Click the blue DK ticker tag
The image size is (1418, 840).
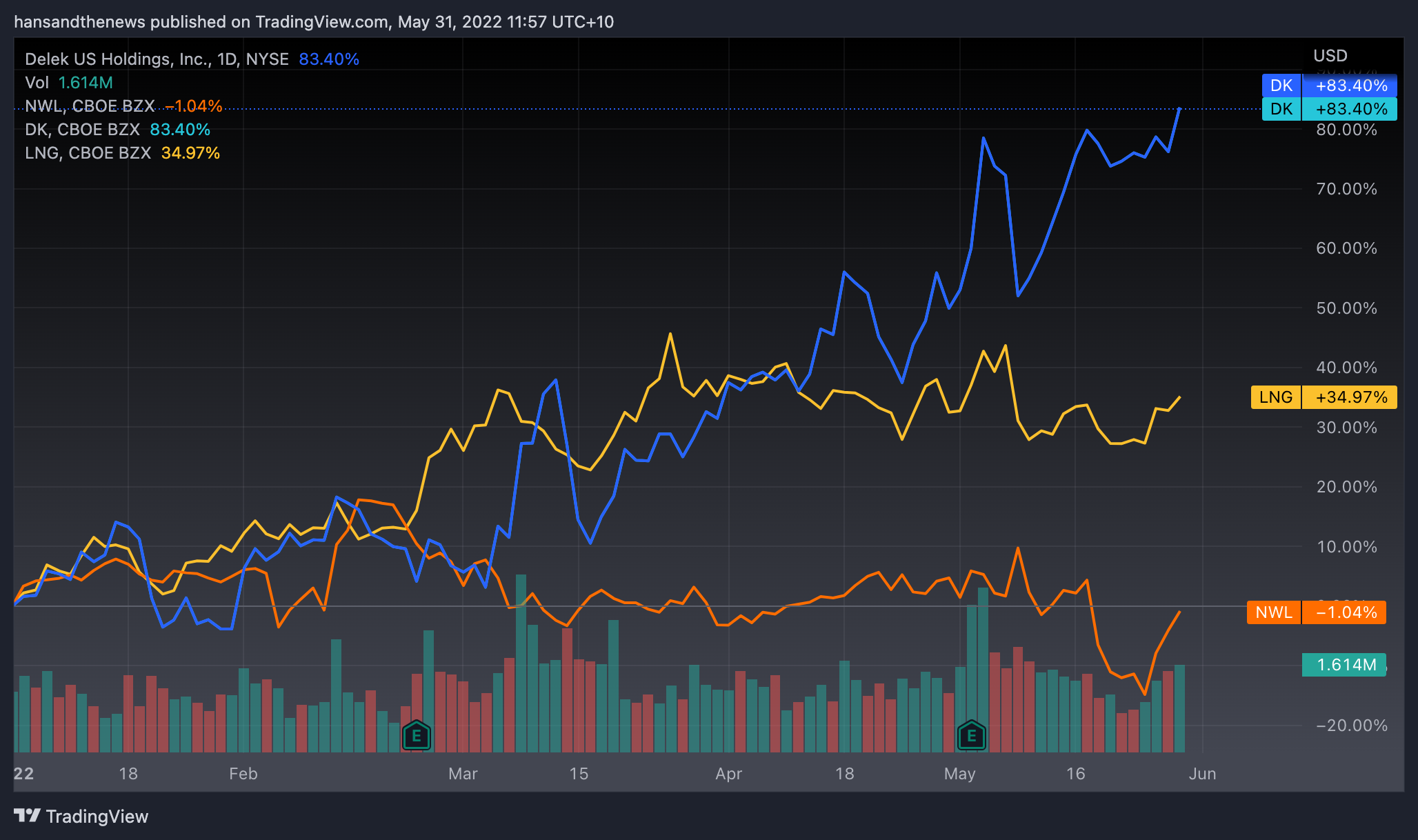[1281, 86]
